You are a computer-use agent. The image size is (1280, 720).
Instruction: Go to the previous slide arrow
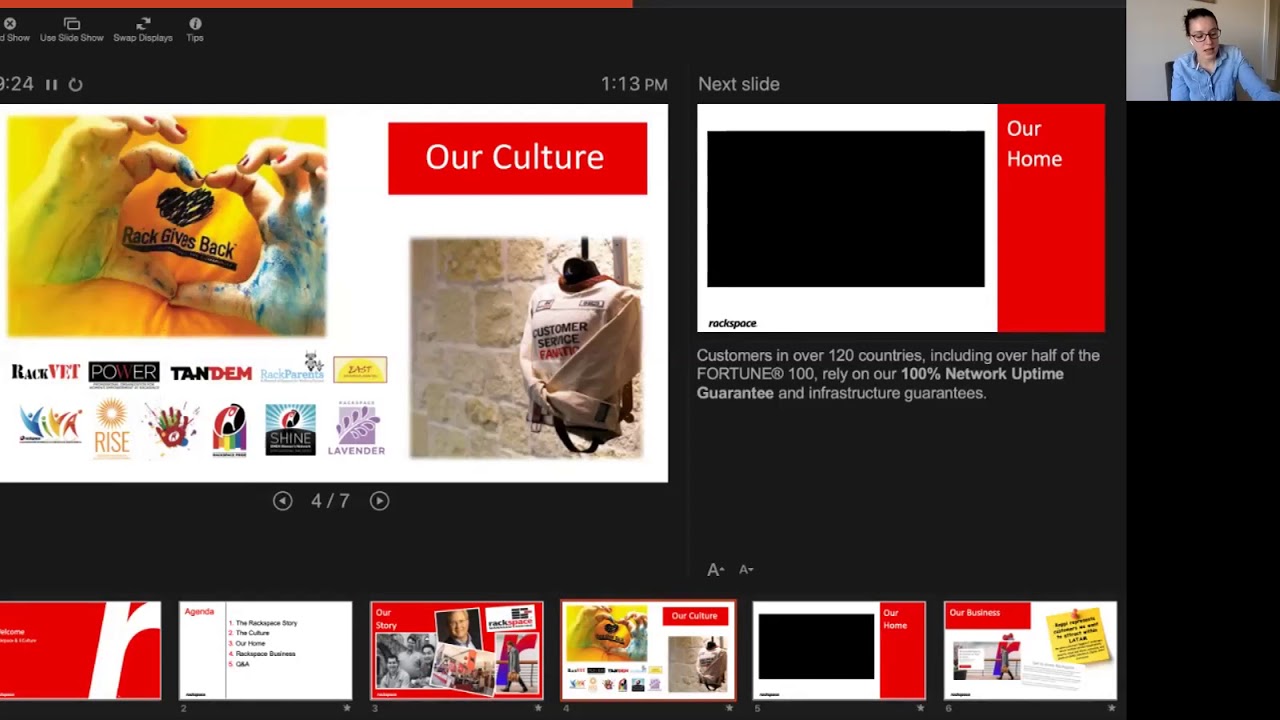(283, 501)
